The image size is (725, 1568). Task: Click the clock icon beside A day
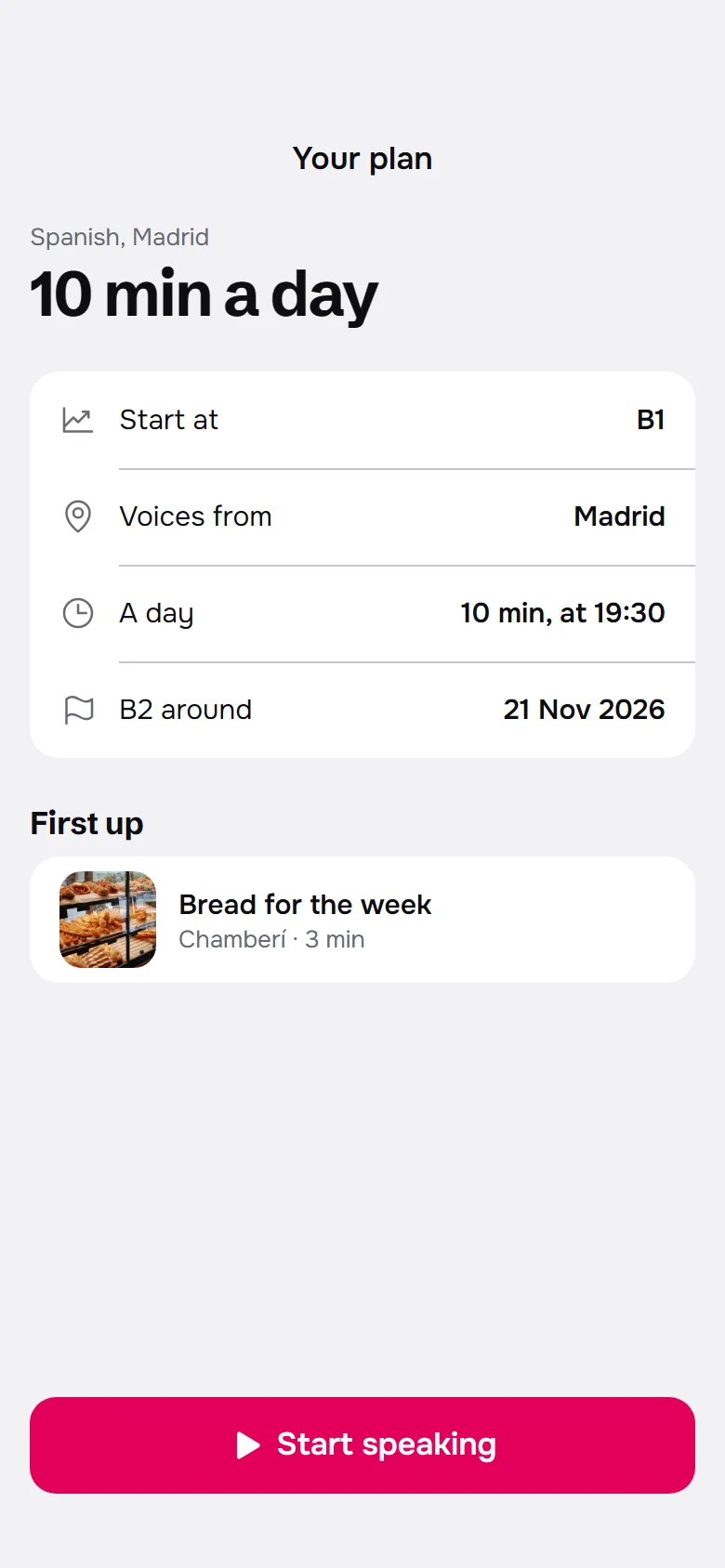click(78, 613)
